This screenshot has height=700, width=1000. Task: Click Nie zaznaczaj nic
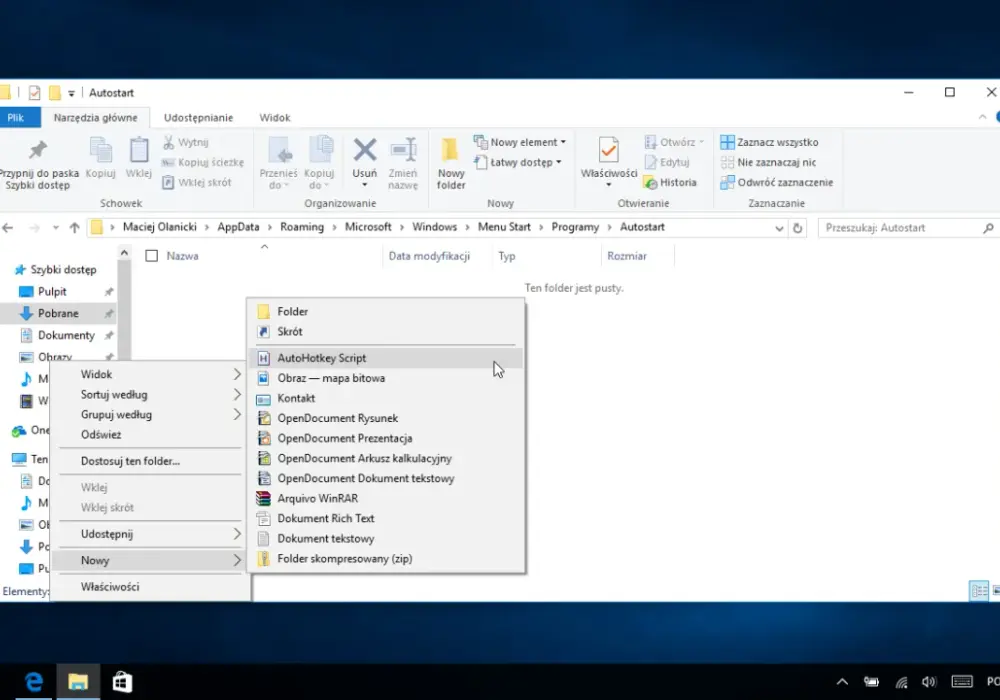click(x=768, y=163)
